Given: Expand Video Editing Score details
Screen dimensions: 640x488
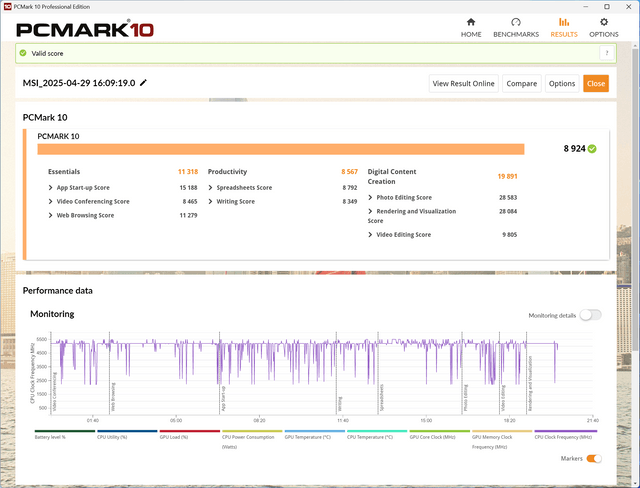Looking at the screenshot, I should pos(370,235).
